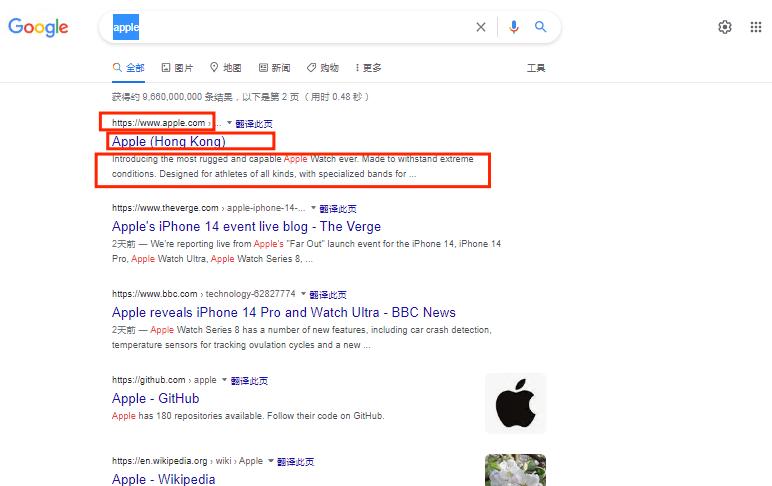Viewport: 772px width, 486px height.
Task: Click 翻译此页 for Wikipedia result
Action: [x=295, y=462]
